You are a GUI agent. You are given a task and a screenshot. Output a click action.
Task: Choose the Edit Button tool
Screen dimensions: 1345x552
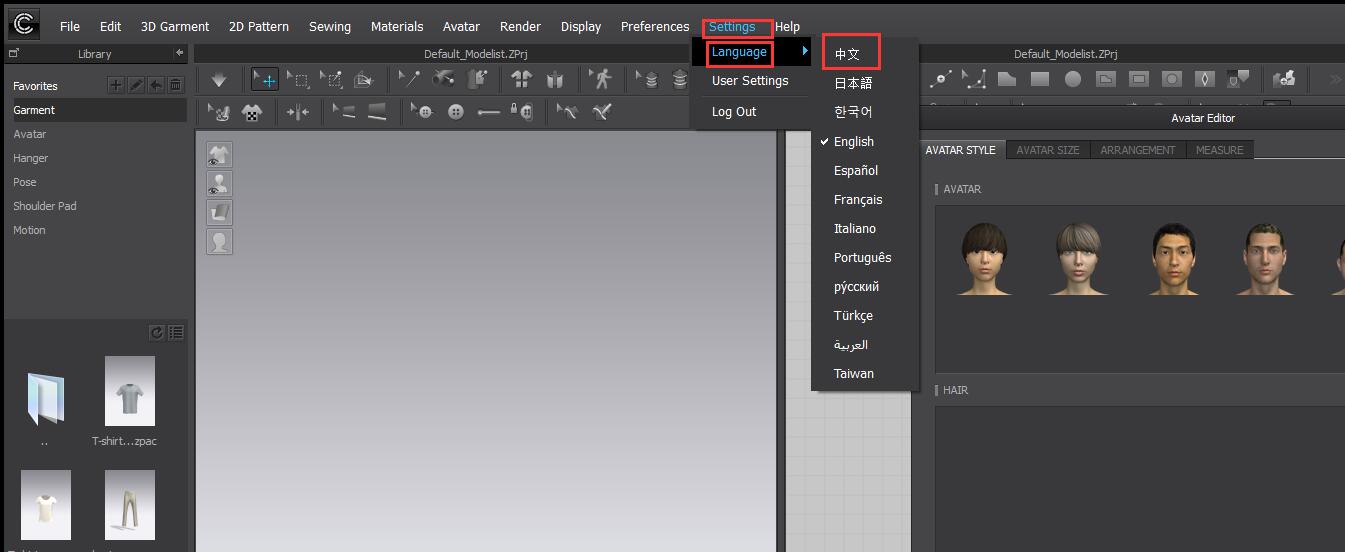[422, 112]
